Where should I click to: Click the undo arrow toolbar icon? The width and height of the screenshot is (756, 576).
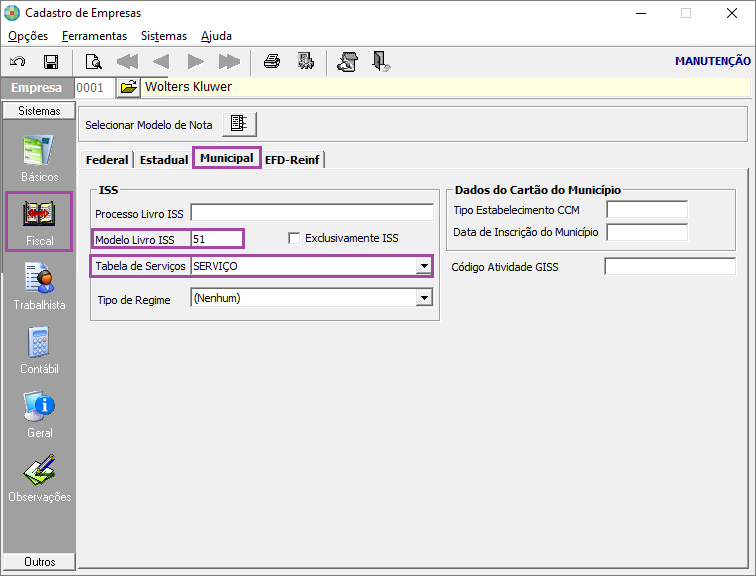(18, 62)
